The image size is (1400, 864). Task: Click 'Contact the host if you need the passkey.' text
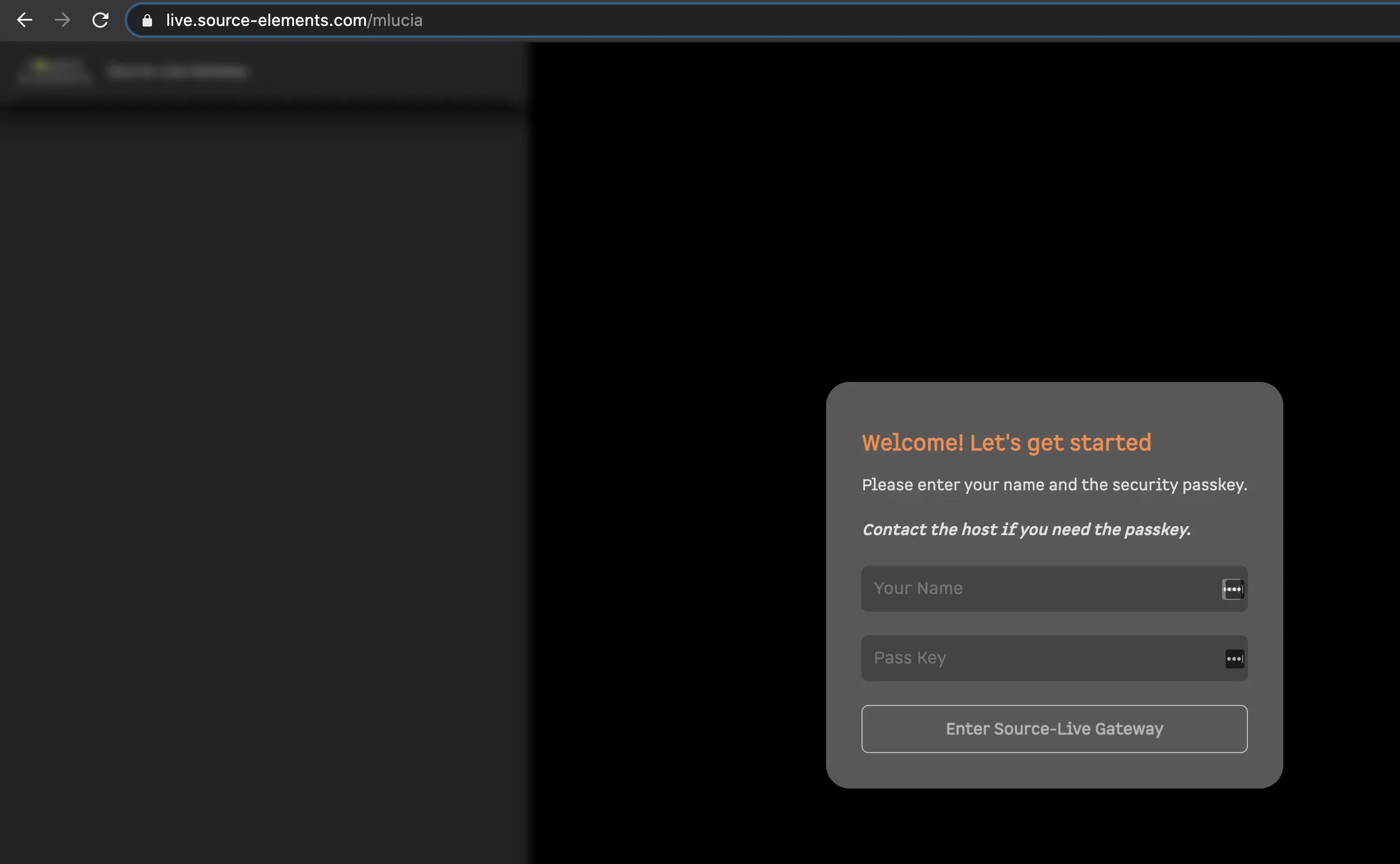tap(1026, 530)
